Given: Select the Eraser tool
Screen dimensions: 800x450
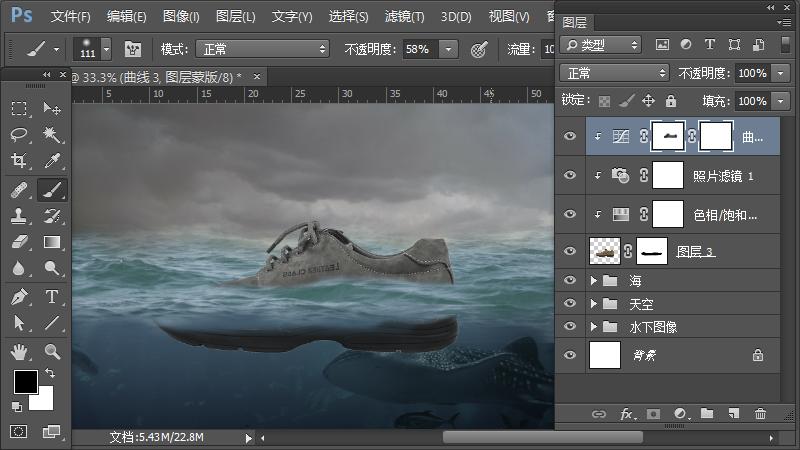Looking at the screenshot, I should click(x=19, y=242).
